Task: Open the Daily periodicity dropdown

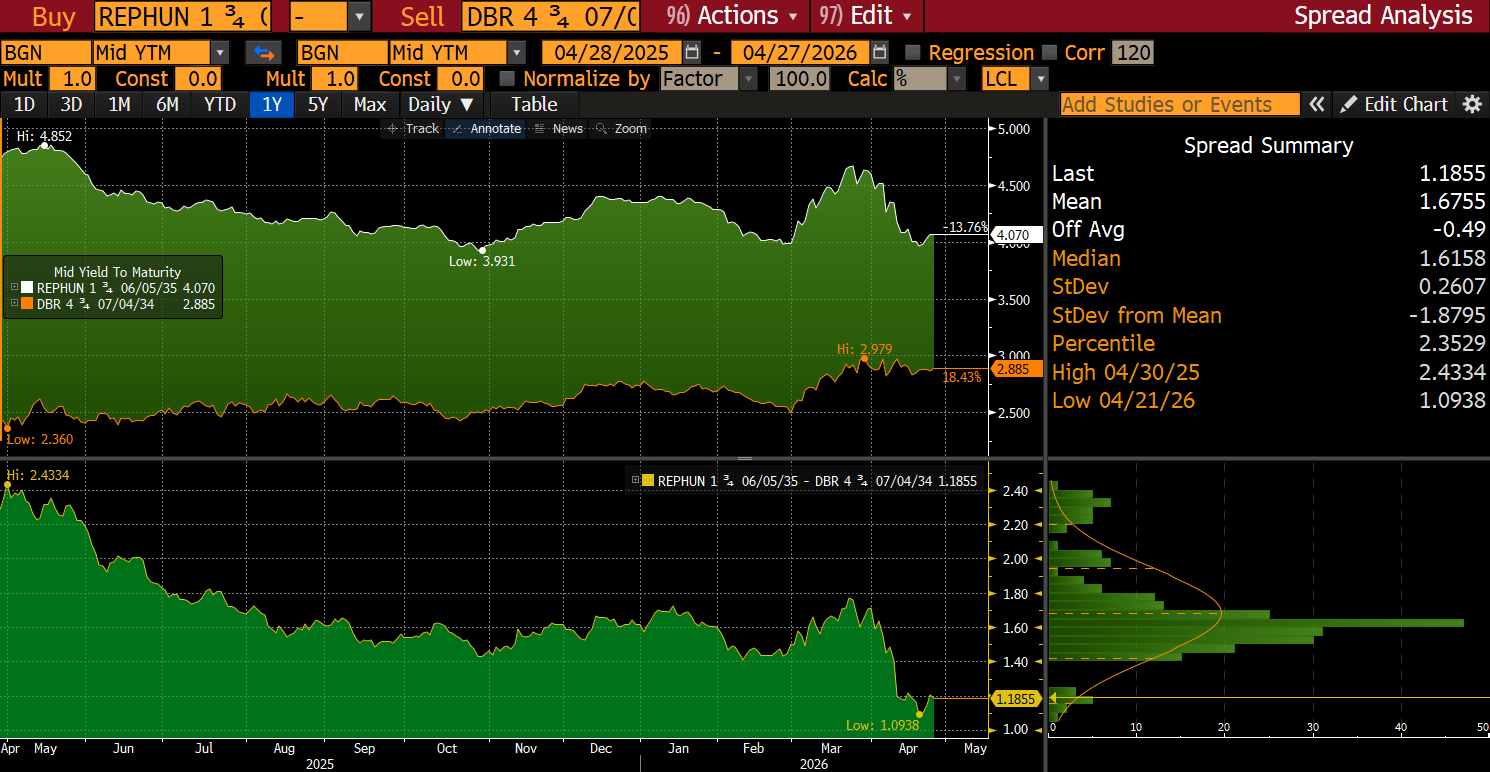Action: (441, 105)
